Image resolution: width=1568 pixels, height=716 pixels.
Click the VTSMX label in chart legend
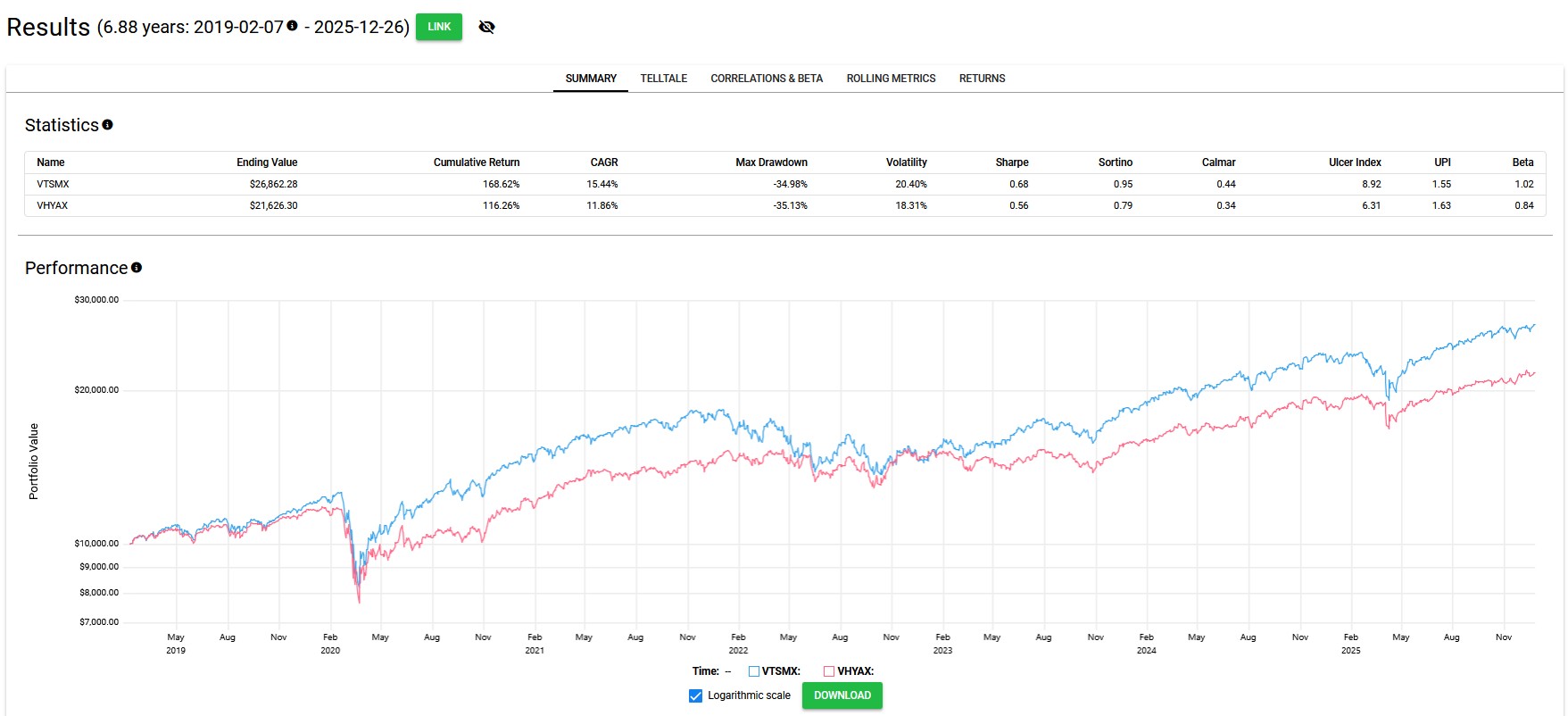pyautogui.click(x=781, y=671)
